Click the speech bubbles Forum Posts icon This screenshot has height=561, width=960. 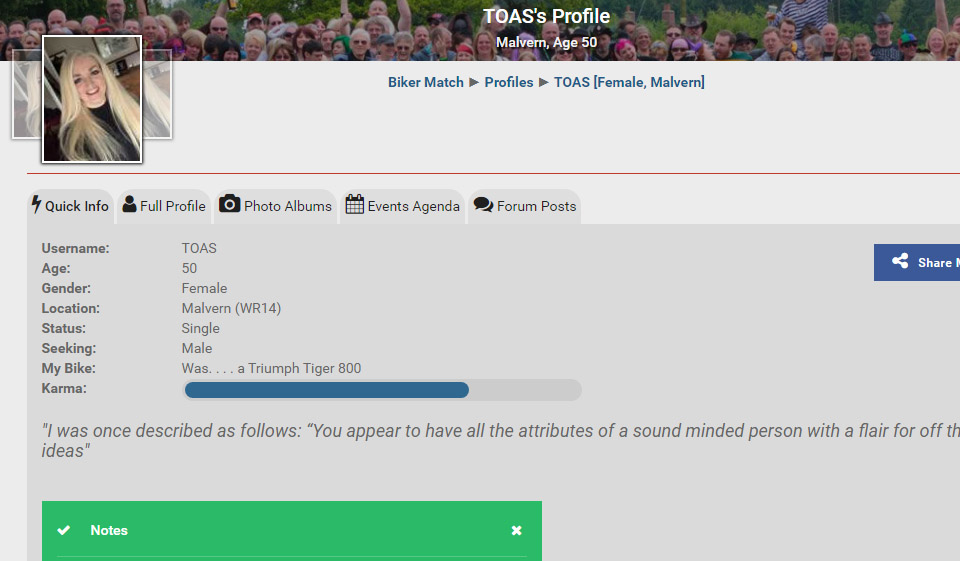coord(483,205)
